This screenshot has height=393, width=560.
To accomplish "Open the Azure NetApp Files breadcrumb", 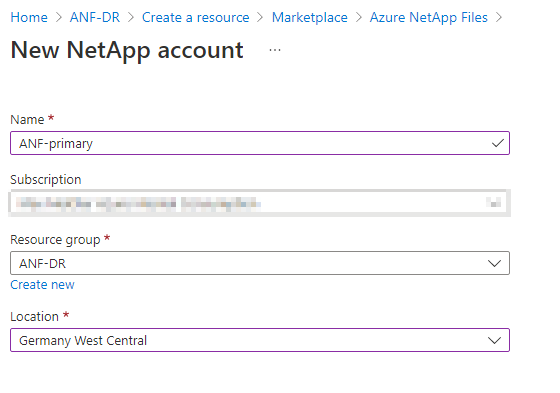I will (428, 17).
